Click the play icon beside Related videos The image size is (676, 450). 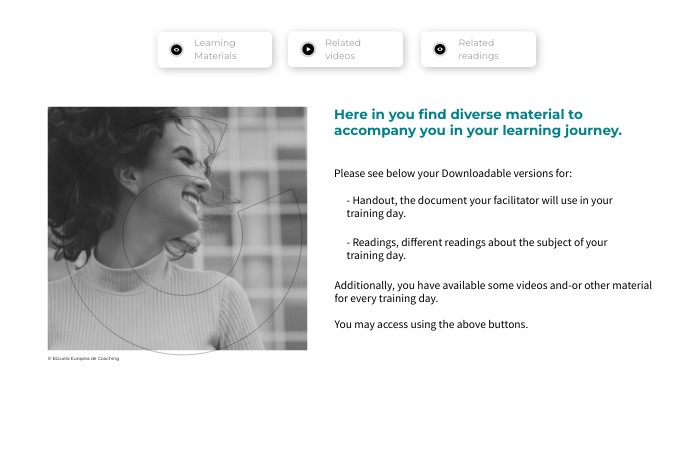tap(308, 49)
